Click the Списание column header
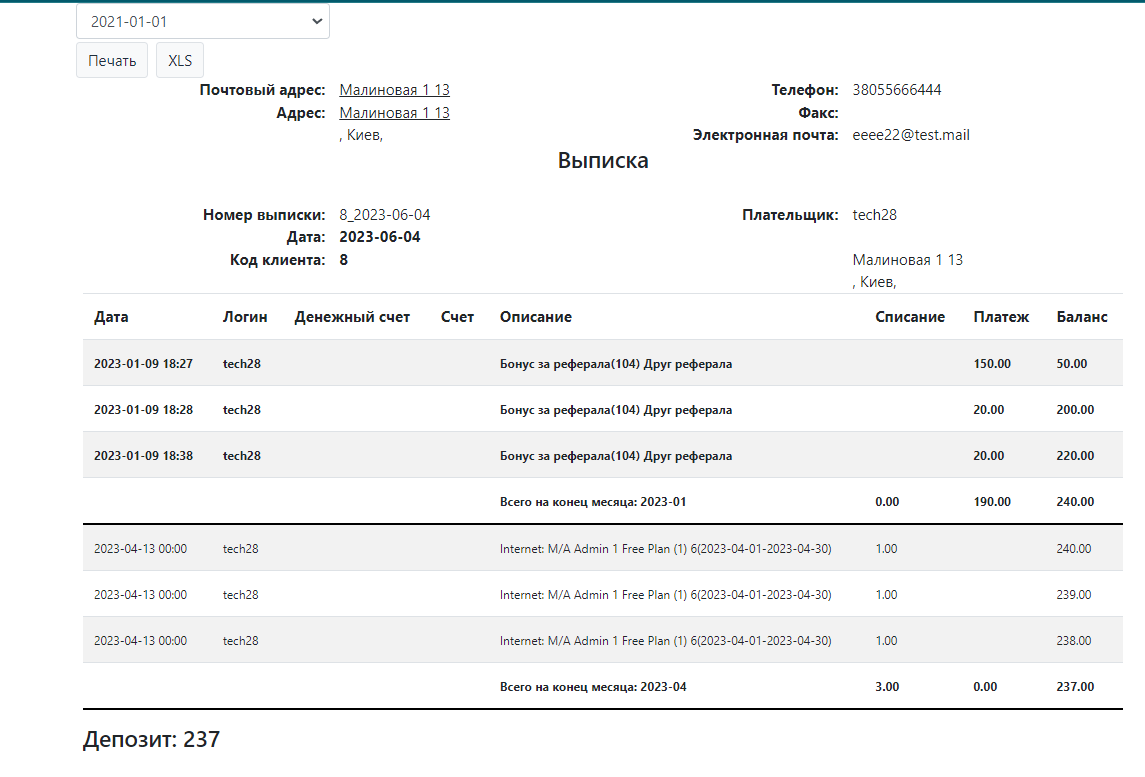The image size is (1145, 777). click(x=909, y=317)
